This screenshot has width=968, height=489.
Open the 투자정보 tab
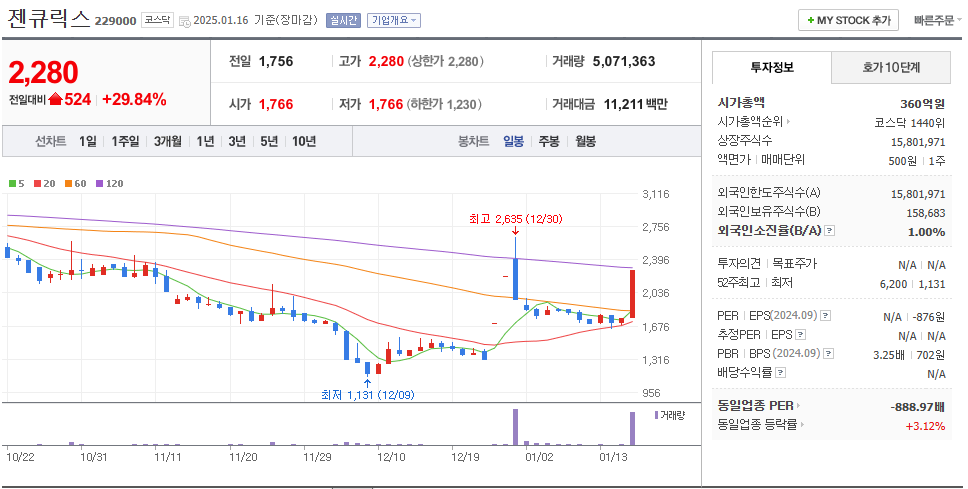point(772,67)
